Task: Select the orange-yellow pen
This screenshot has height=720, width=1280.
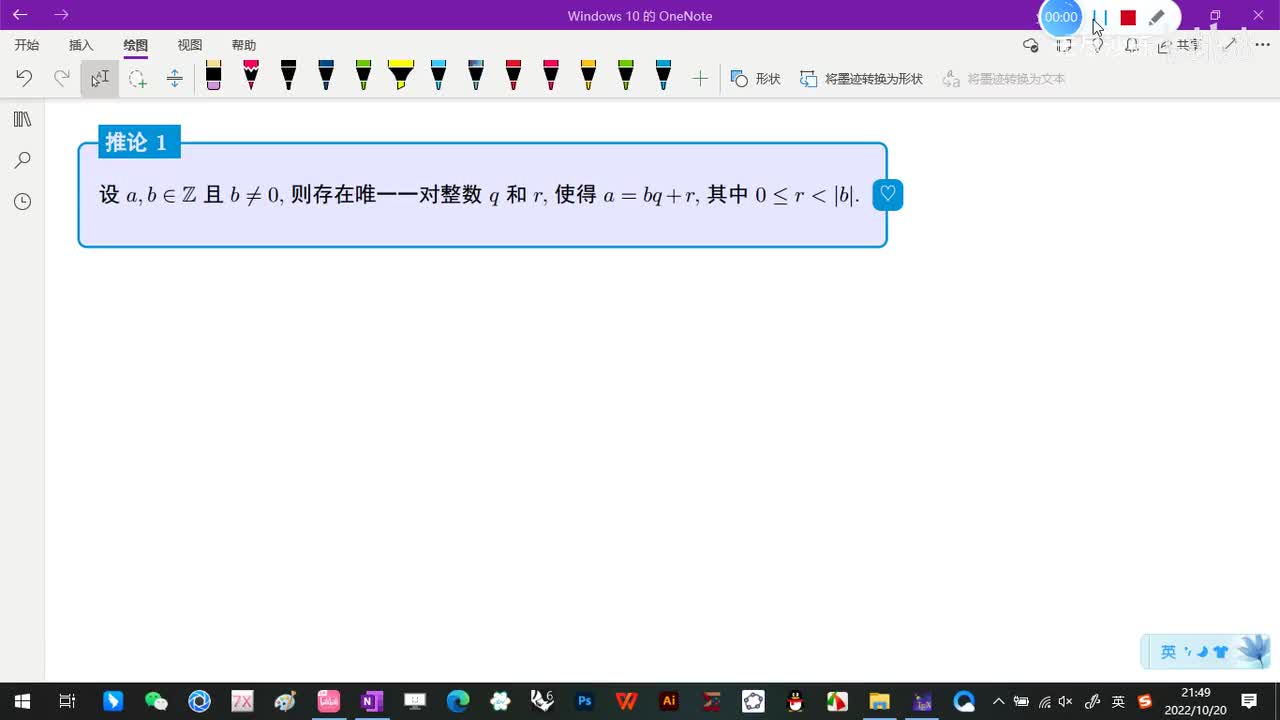Action: pyautogui.click(x=588, y=76)
